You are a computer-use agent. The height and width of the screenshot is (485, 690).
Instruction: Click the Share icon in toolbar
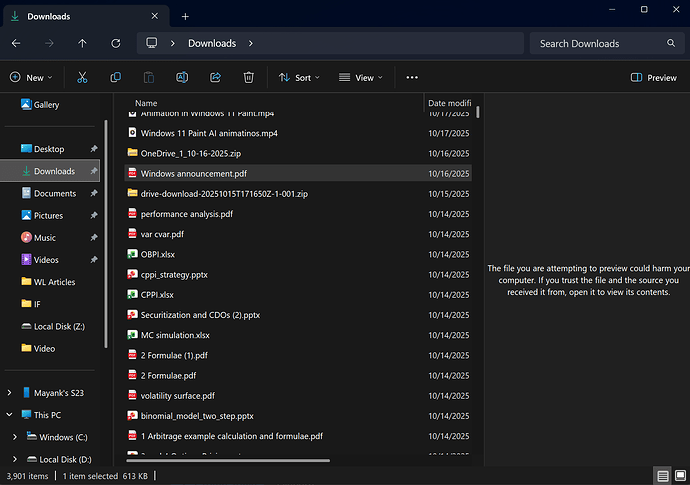215,77
